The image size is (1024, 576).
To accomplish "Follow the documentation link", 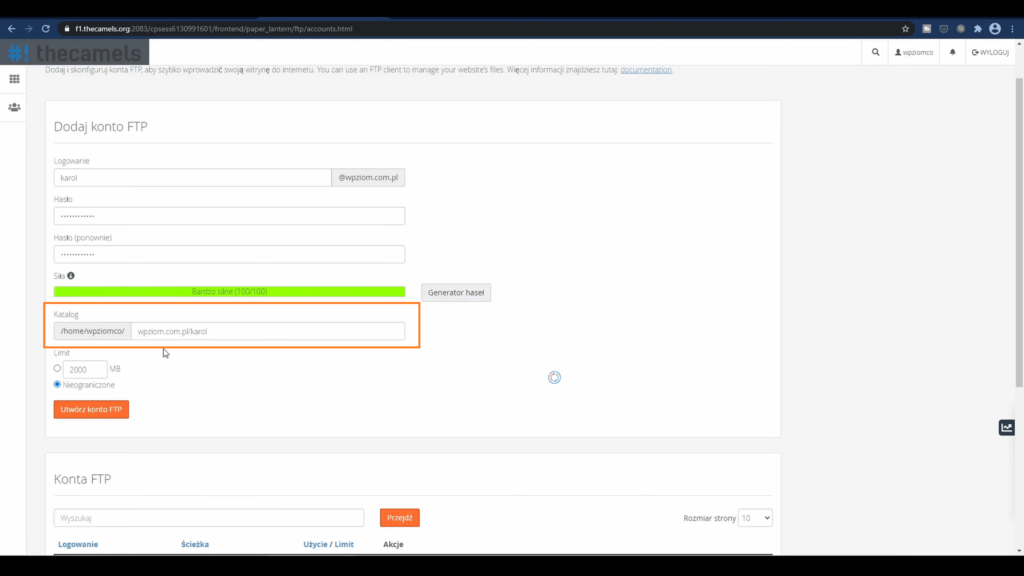I will click(x=646, y=70).
